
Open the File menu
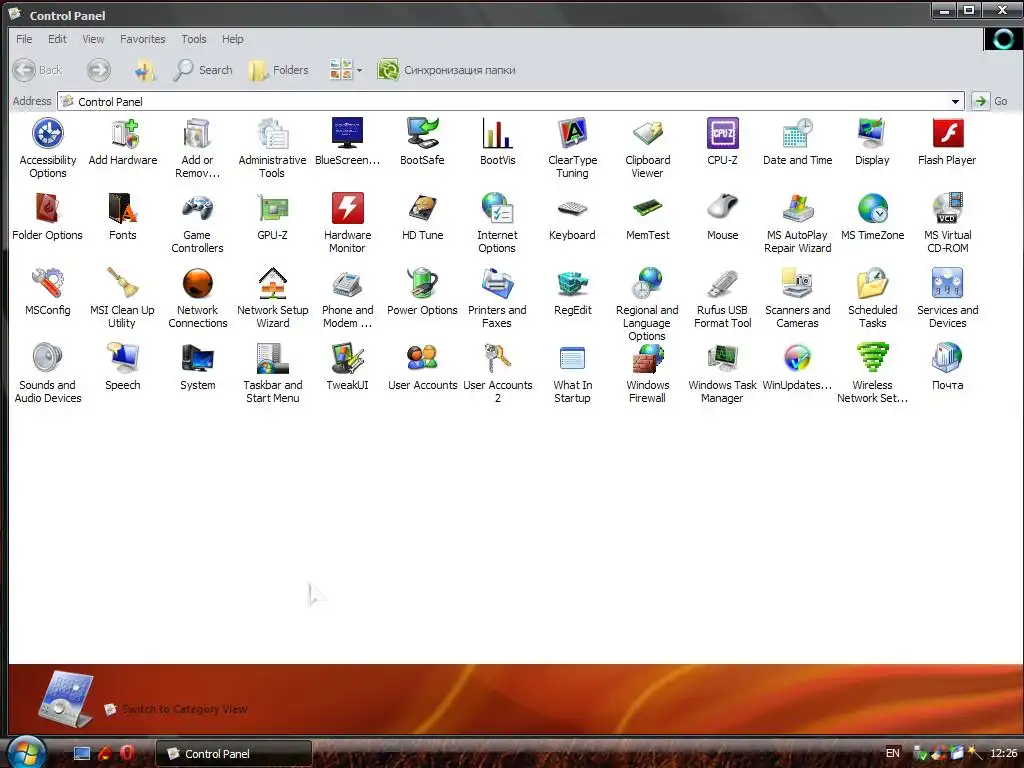(24, 39)
